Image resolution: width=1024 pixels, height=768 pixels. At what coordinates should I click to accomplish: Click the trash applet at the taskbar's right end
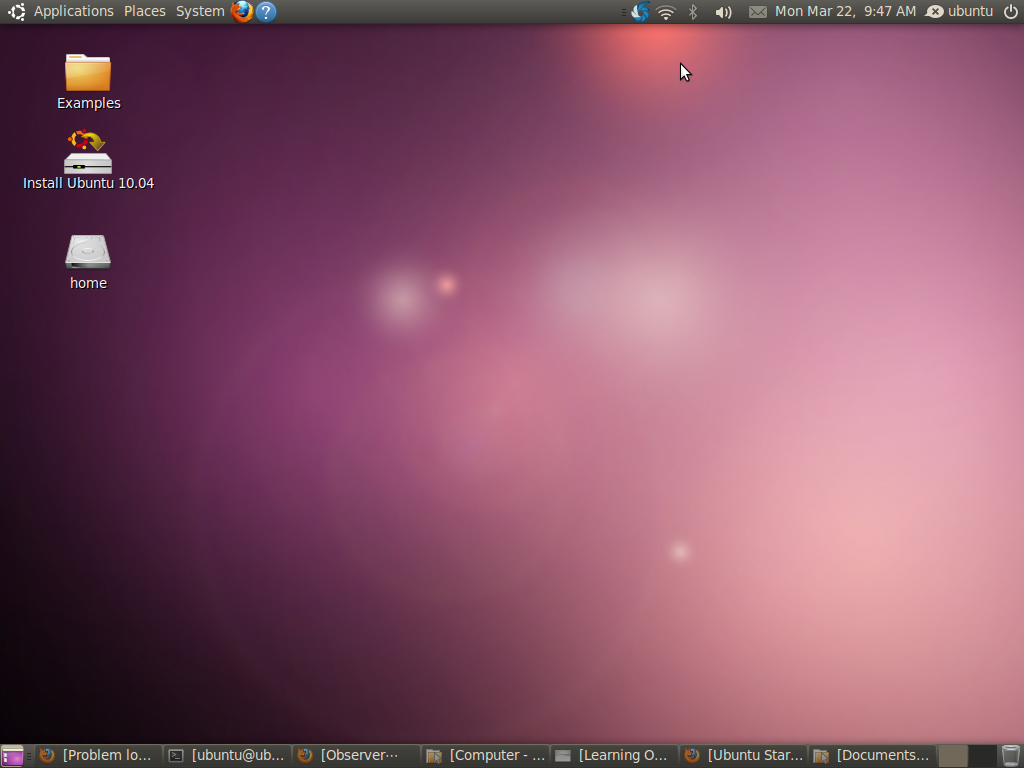tap(1010, 755)
